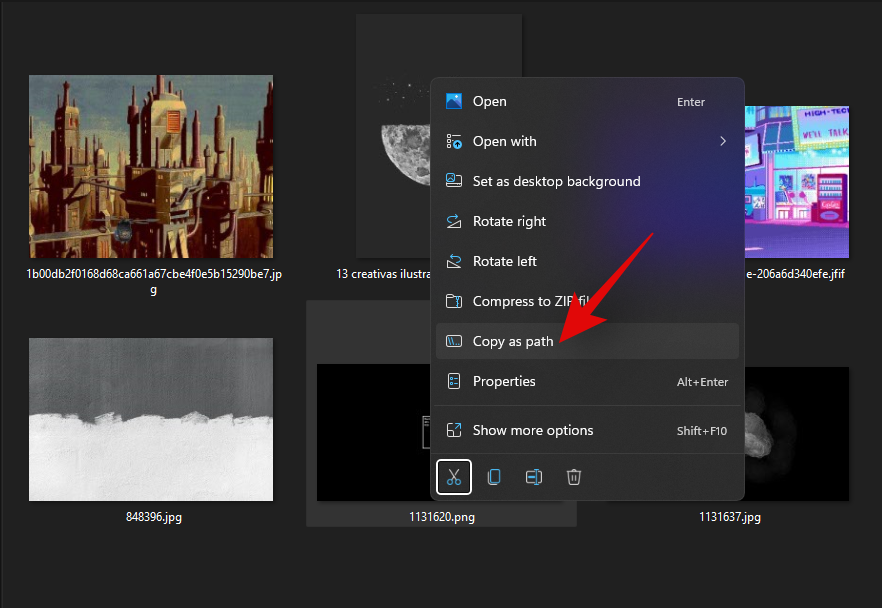882x608 pixels.
Task: Choose Open from the context menu
Action: tap(489, 101)
